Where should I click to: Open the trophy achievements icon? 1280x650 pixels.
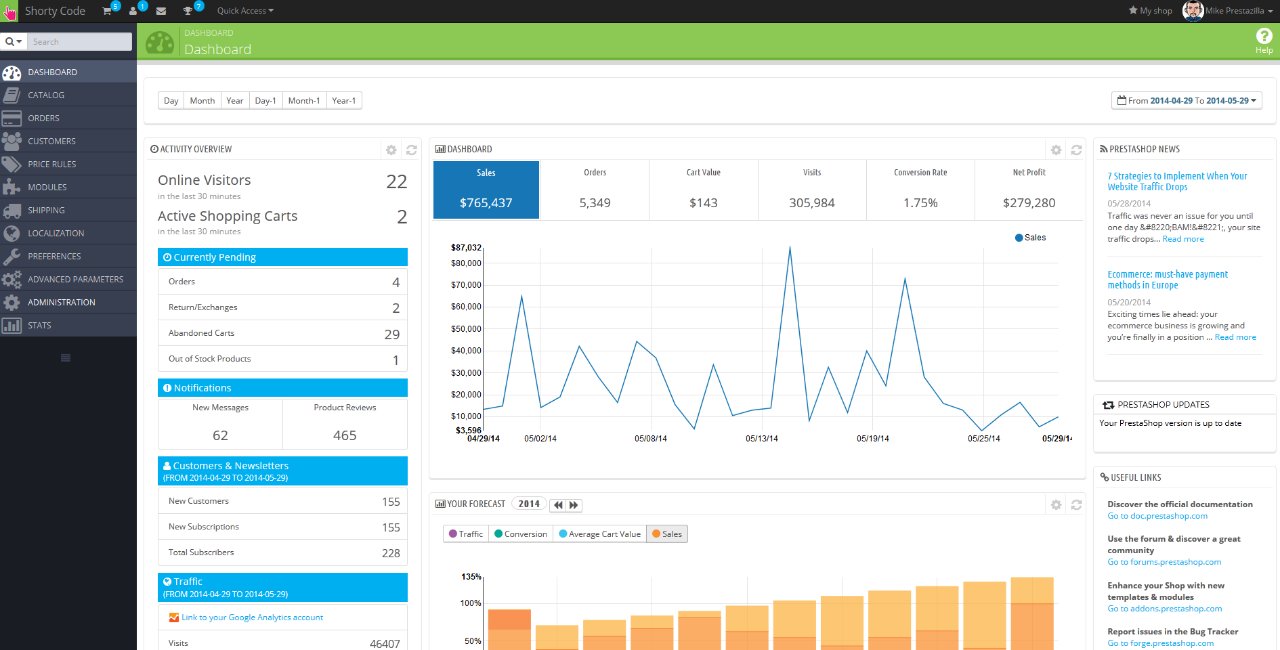(x=188, y=11)
